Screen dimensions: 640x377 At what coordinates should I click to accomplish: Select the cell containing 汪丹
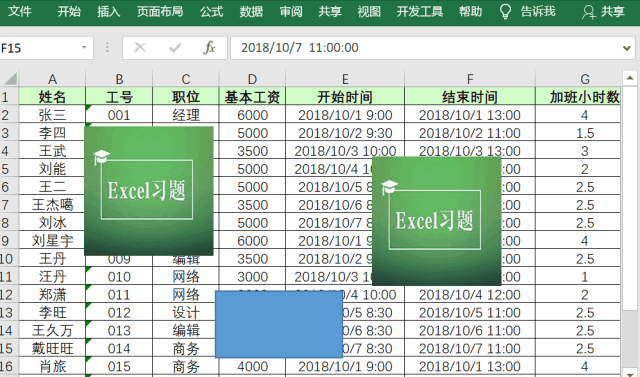coord(52,276)
